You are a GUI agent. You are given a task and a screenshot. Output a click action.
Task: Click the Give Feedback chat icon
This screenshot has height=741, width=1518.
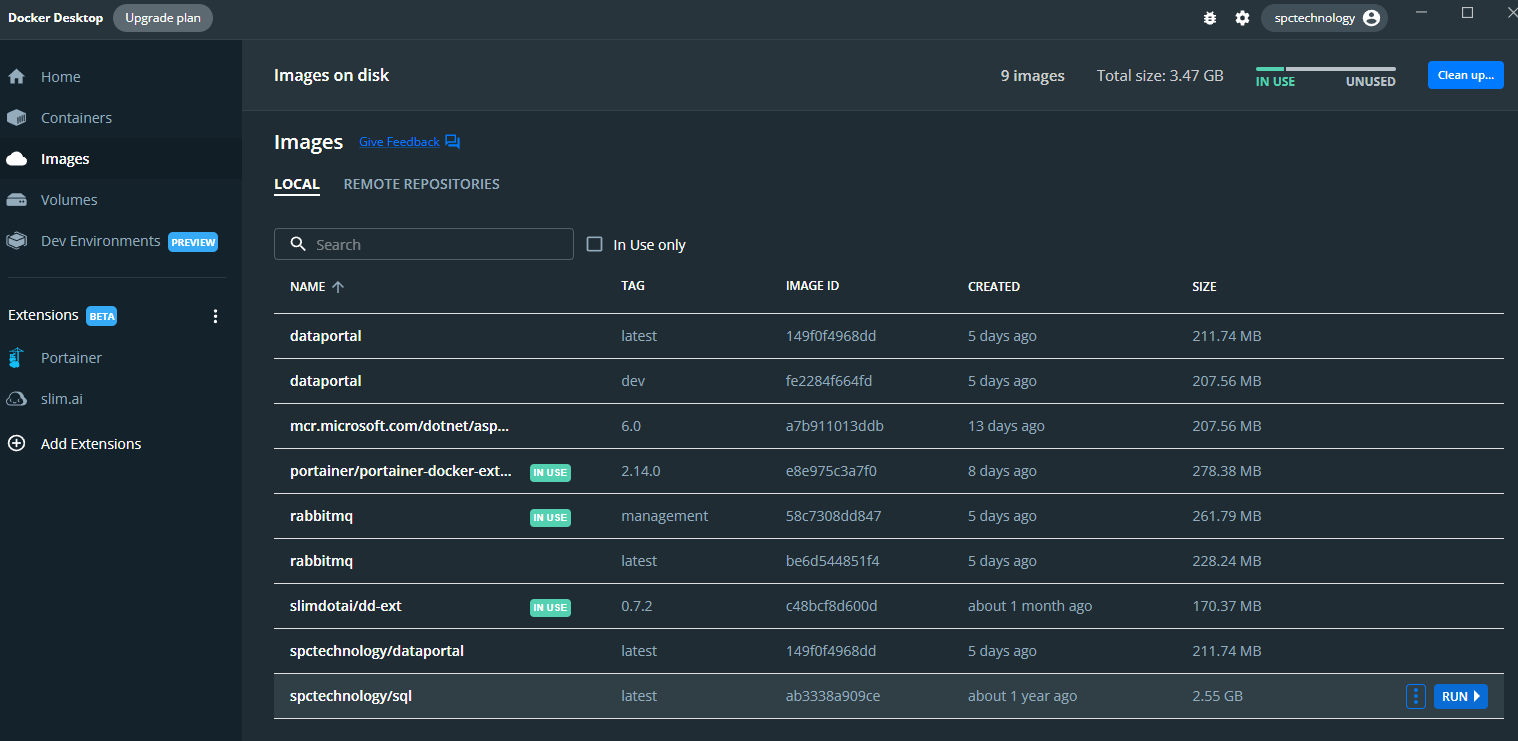452,142
